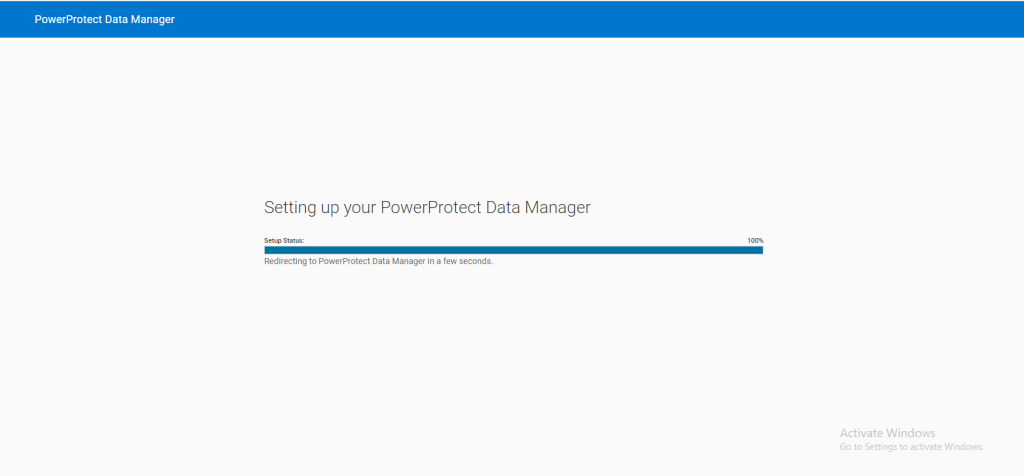The height and width of the screenshot is (476, 1024).
Task: Click the 100% completion value
Action: click(x=755, y=241)
